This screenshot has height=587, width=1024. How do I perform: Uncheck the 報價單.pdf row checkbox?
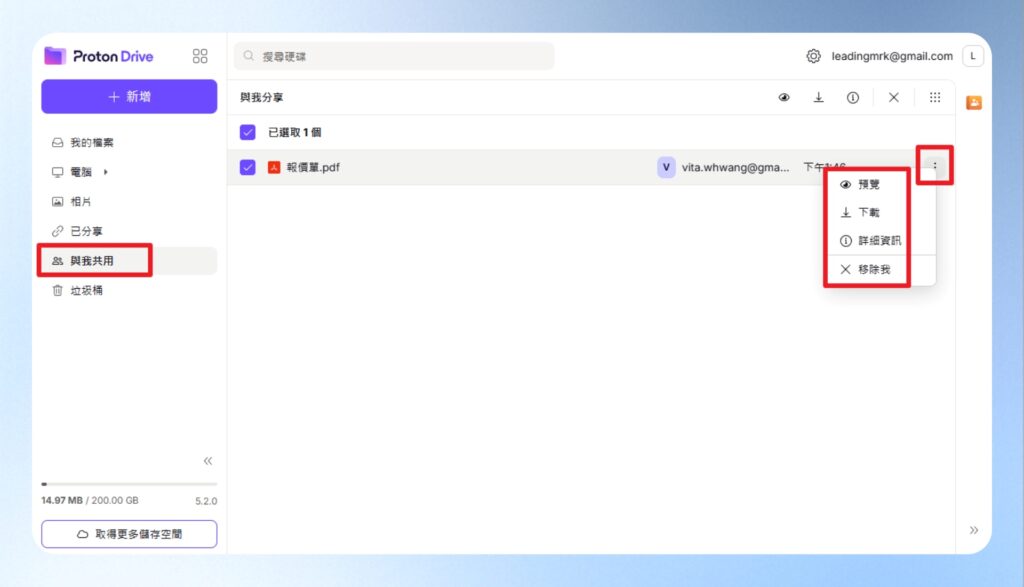click(248, 167)
